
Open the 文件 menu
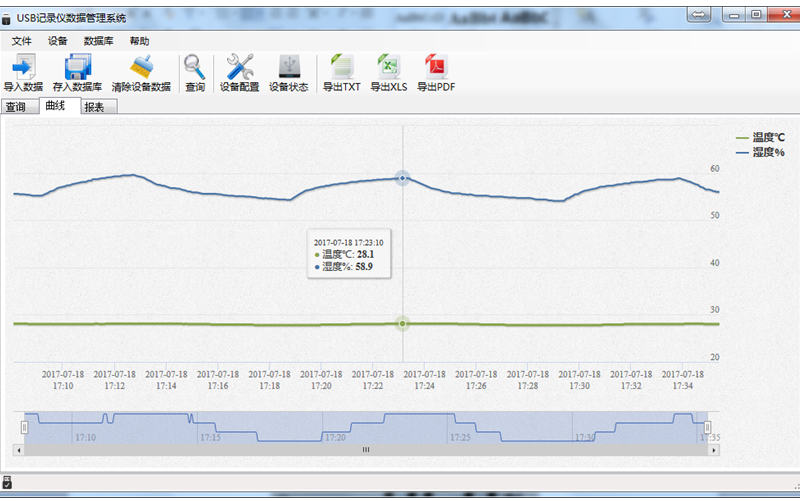(x=22, y=41)
